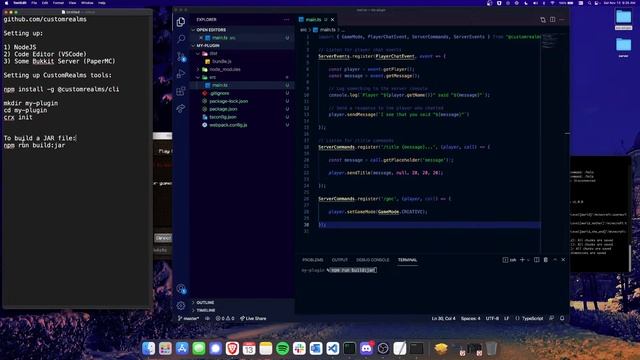Switch to the DEBUG CONSOLE tab
Viewport: 640px width, 360px height.
coord(373,260)
